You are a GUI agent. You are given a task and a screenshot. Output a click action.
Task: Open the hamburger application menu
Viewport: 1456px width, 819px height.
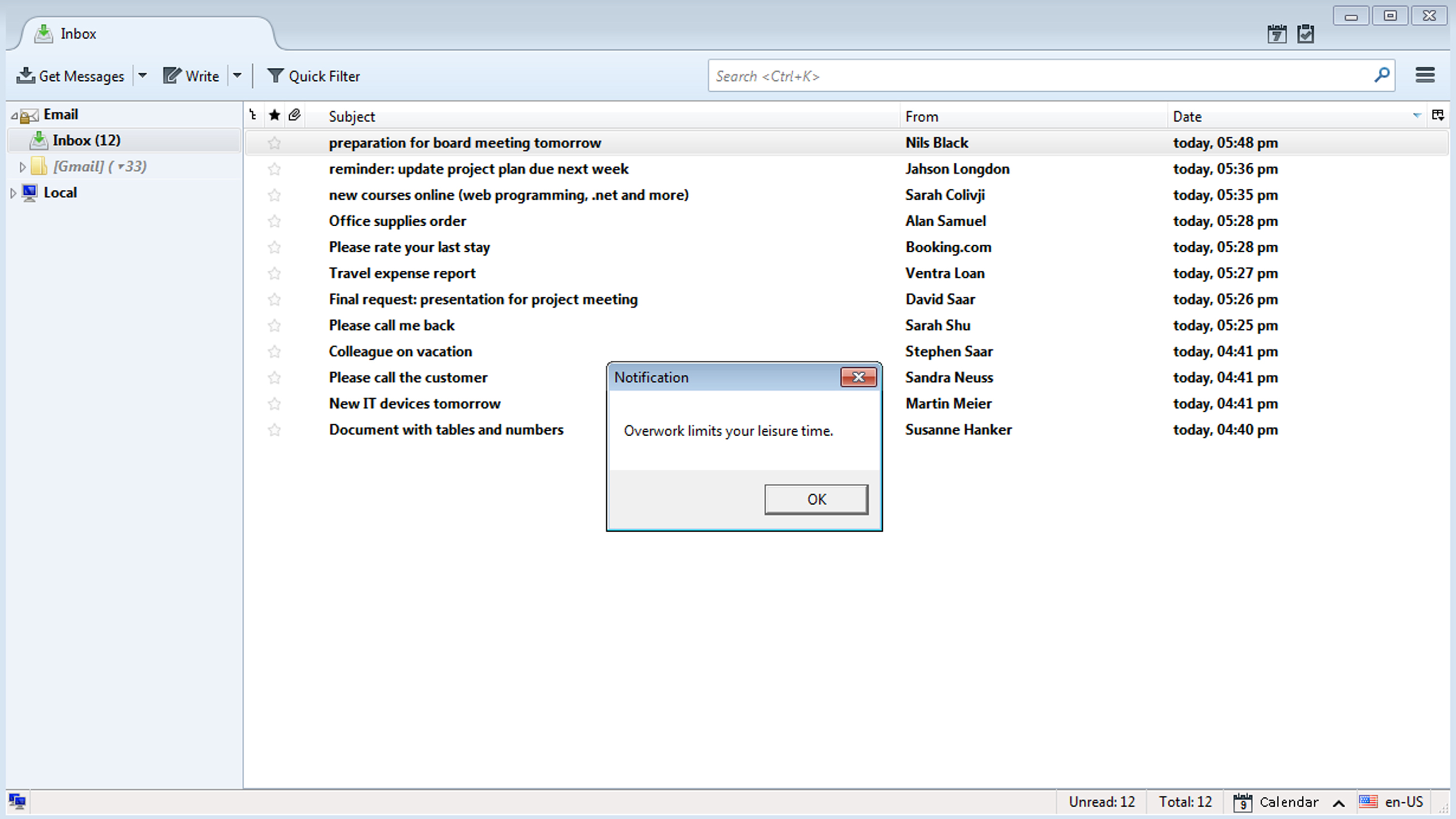[1425, 75]
